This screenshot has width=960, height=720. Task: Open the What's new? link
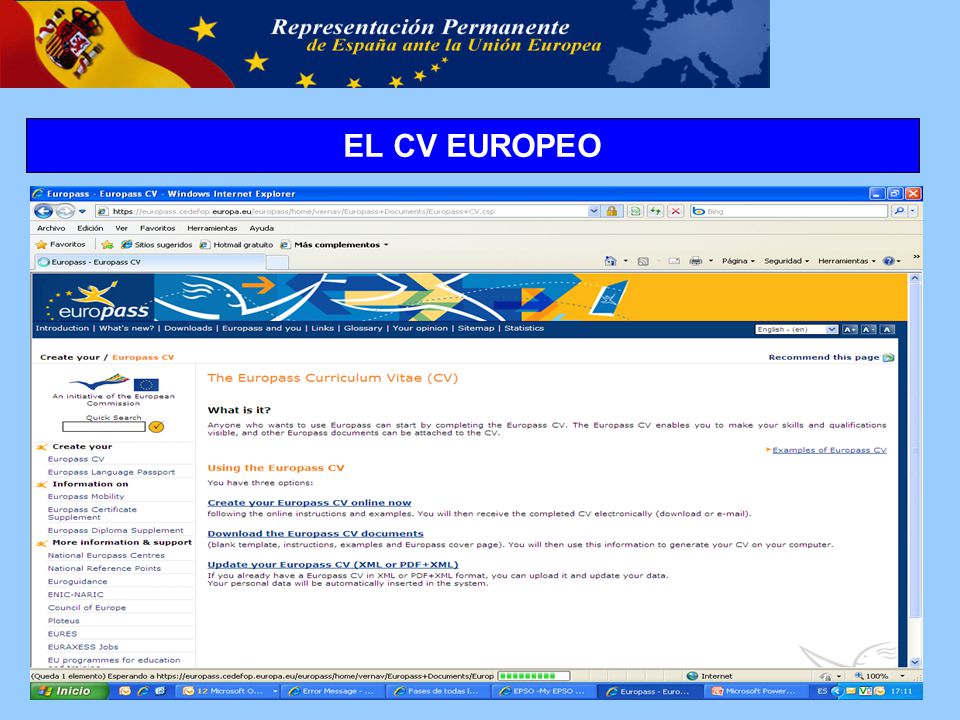[x=126, y=328]
